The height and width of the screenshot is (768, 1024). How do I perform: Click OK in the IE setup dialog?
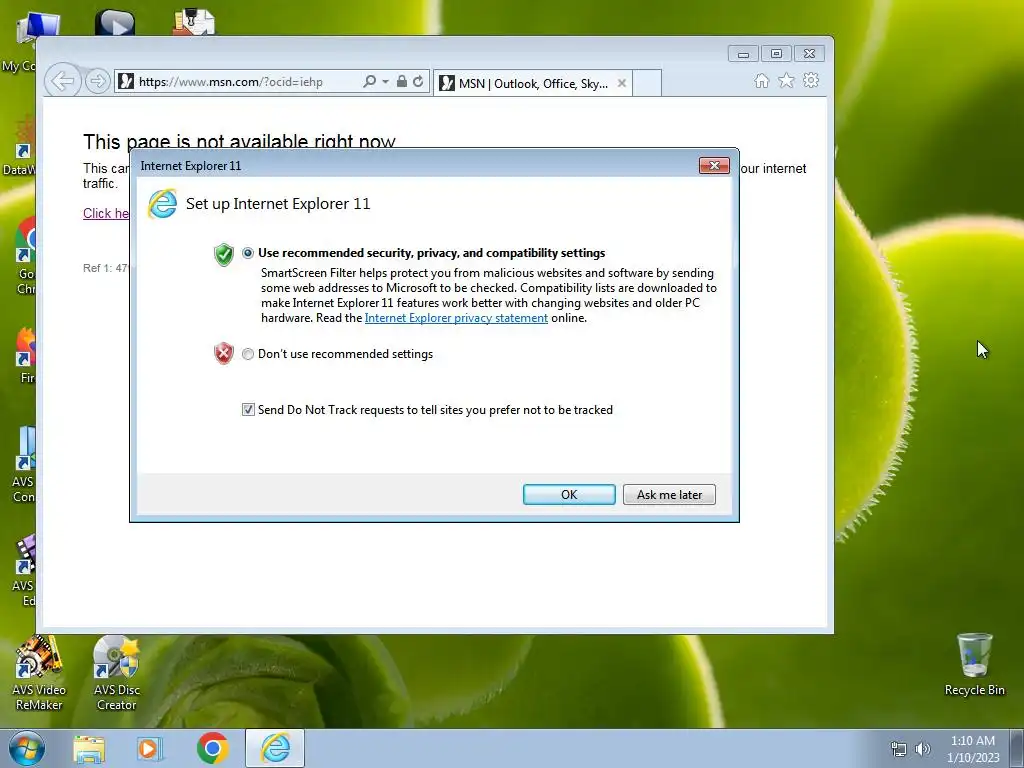click(569, 494)
